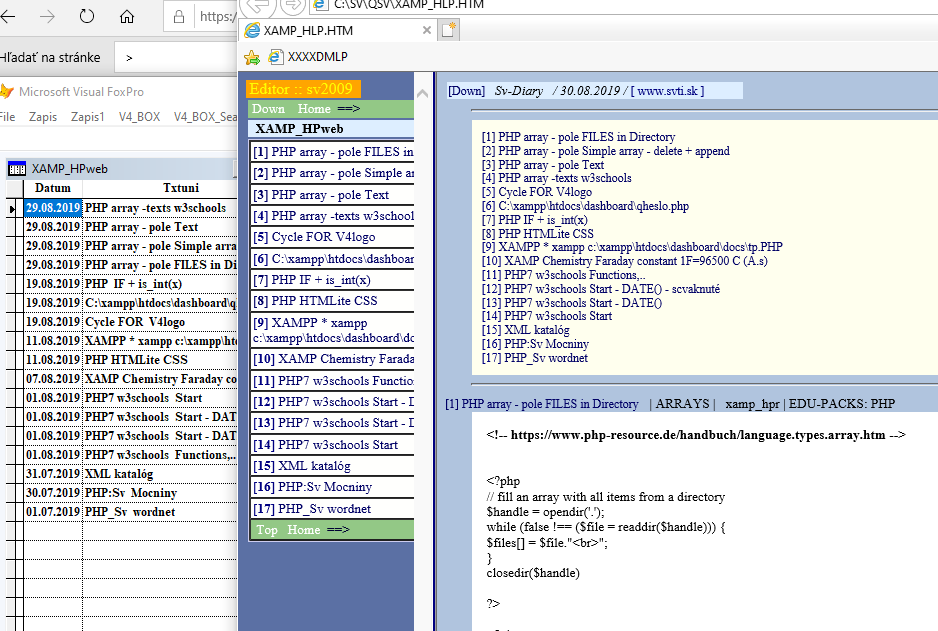Click the browser forward arrow
Viewport: 938px width, 631px height.
coord(47,17)
